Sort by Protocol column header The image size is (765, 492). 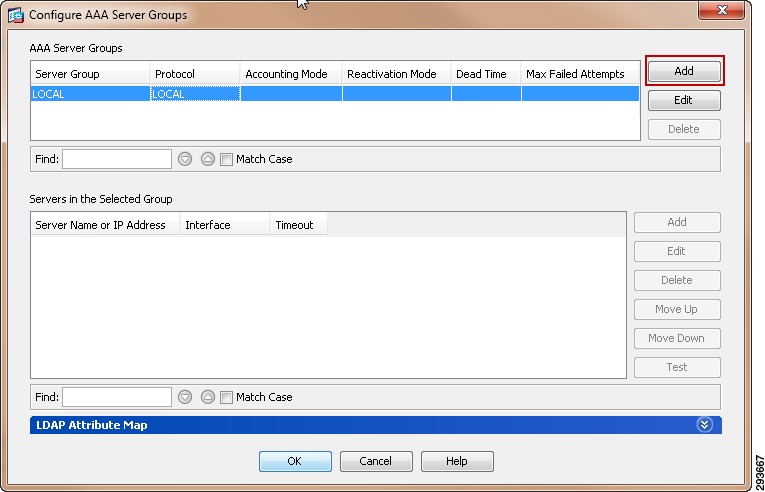pos(195,74)
